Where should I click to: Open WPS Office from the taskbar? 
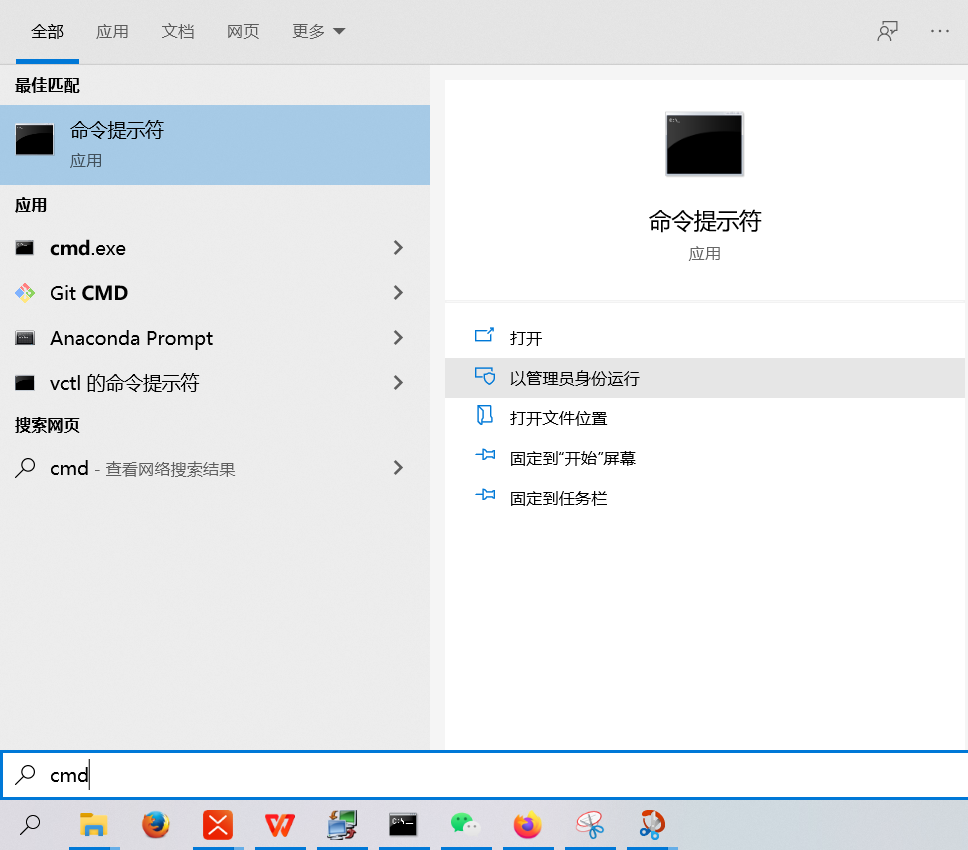tap(280, 825)
